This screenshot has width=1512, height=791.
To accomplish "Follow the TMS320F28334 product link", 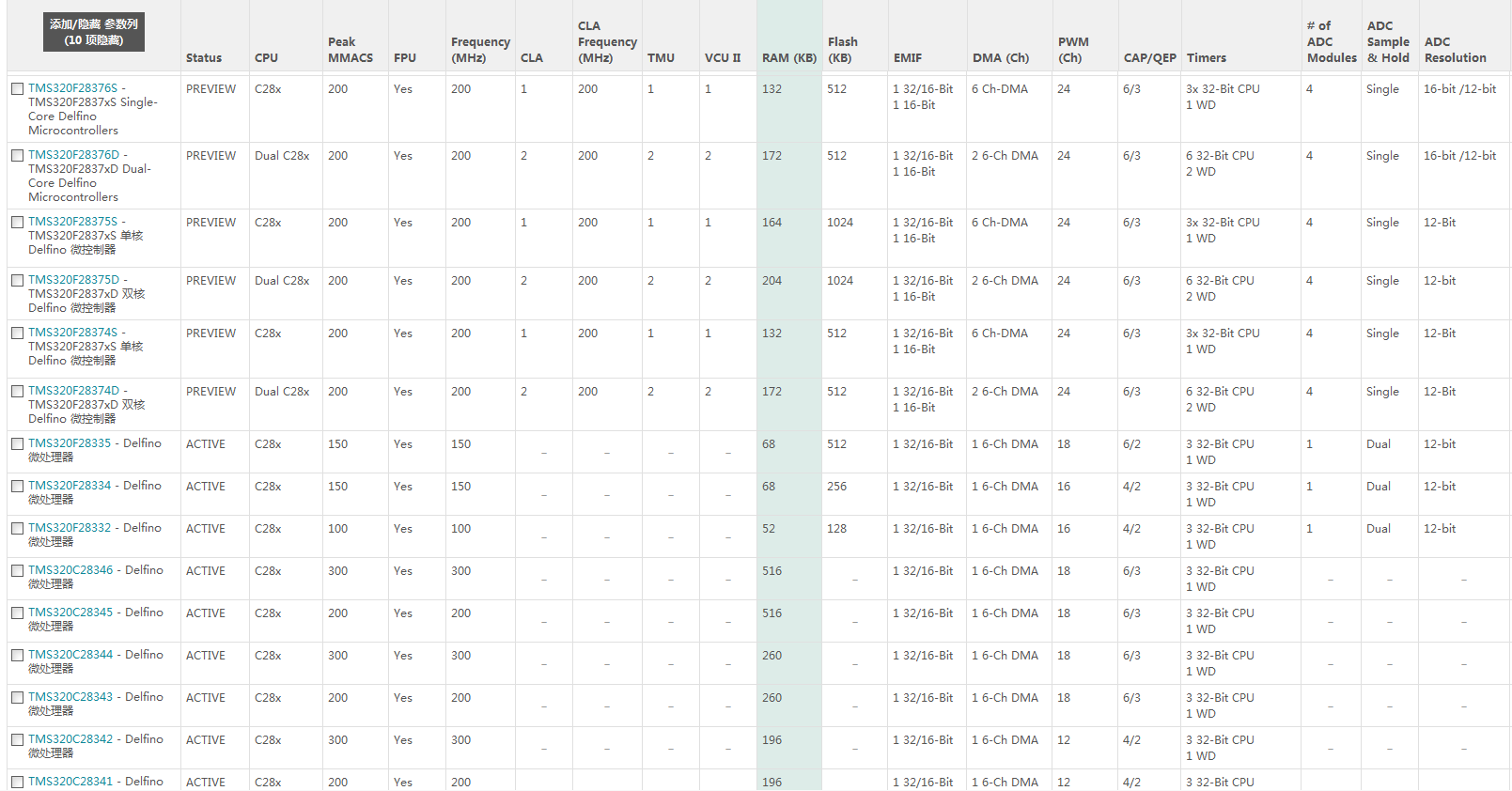I will (70, 486).
